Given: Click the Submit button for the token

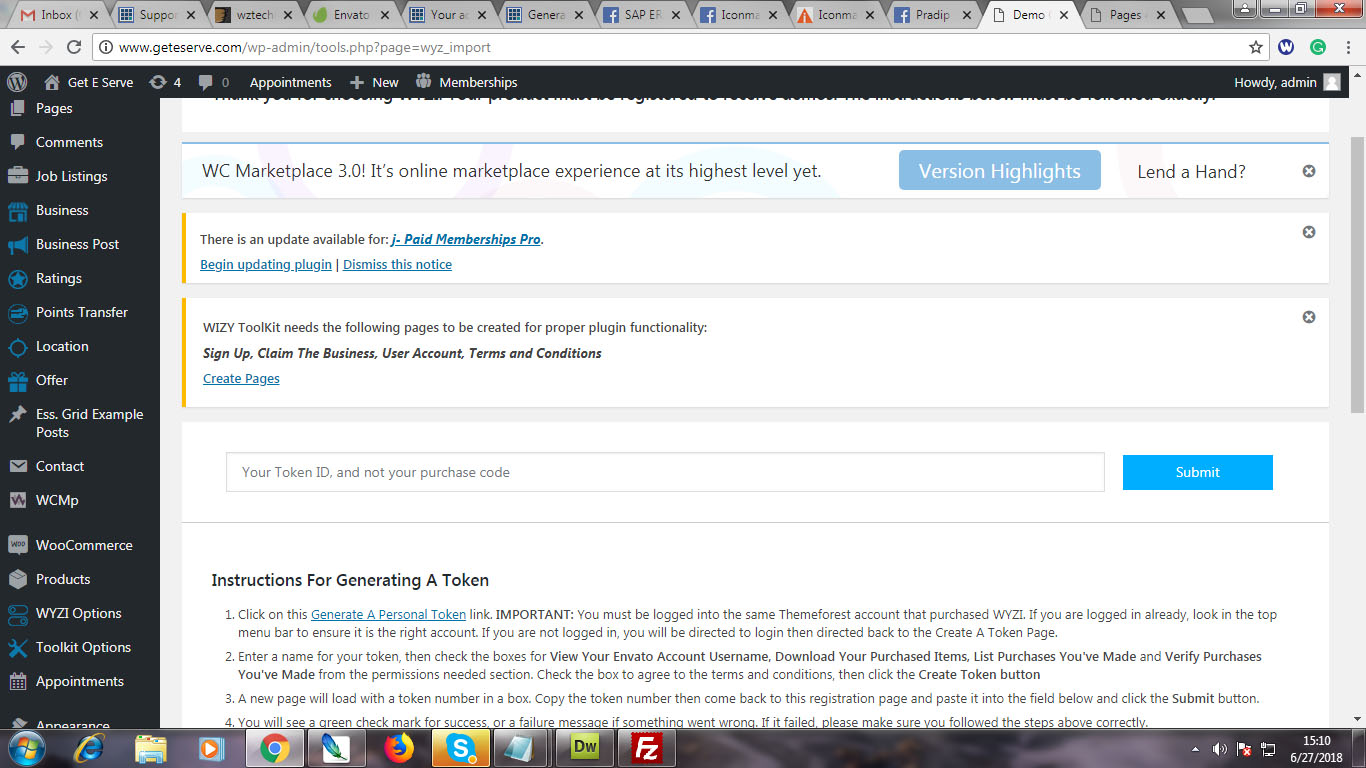Looking at the screenshot, I should tap(1197, 472).
